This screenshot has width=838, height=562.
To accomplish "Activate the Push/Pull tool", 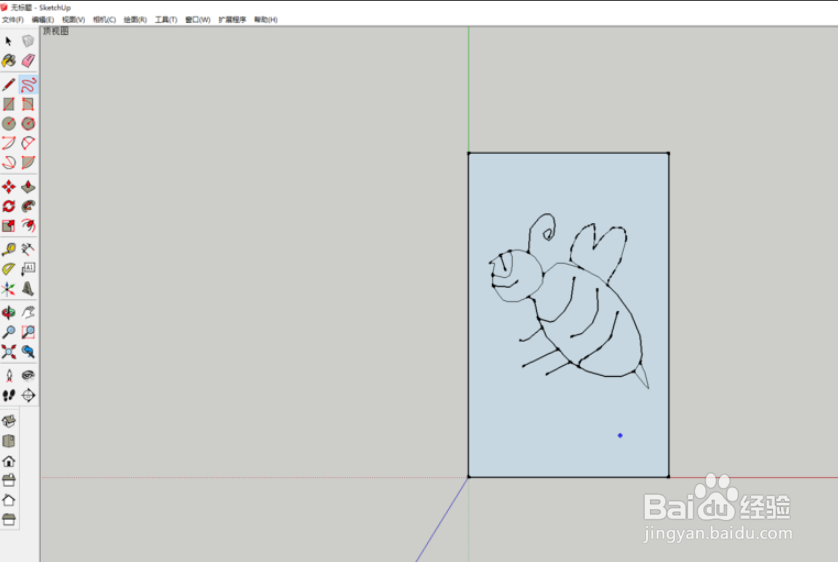I will pos(28,186).
